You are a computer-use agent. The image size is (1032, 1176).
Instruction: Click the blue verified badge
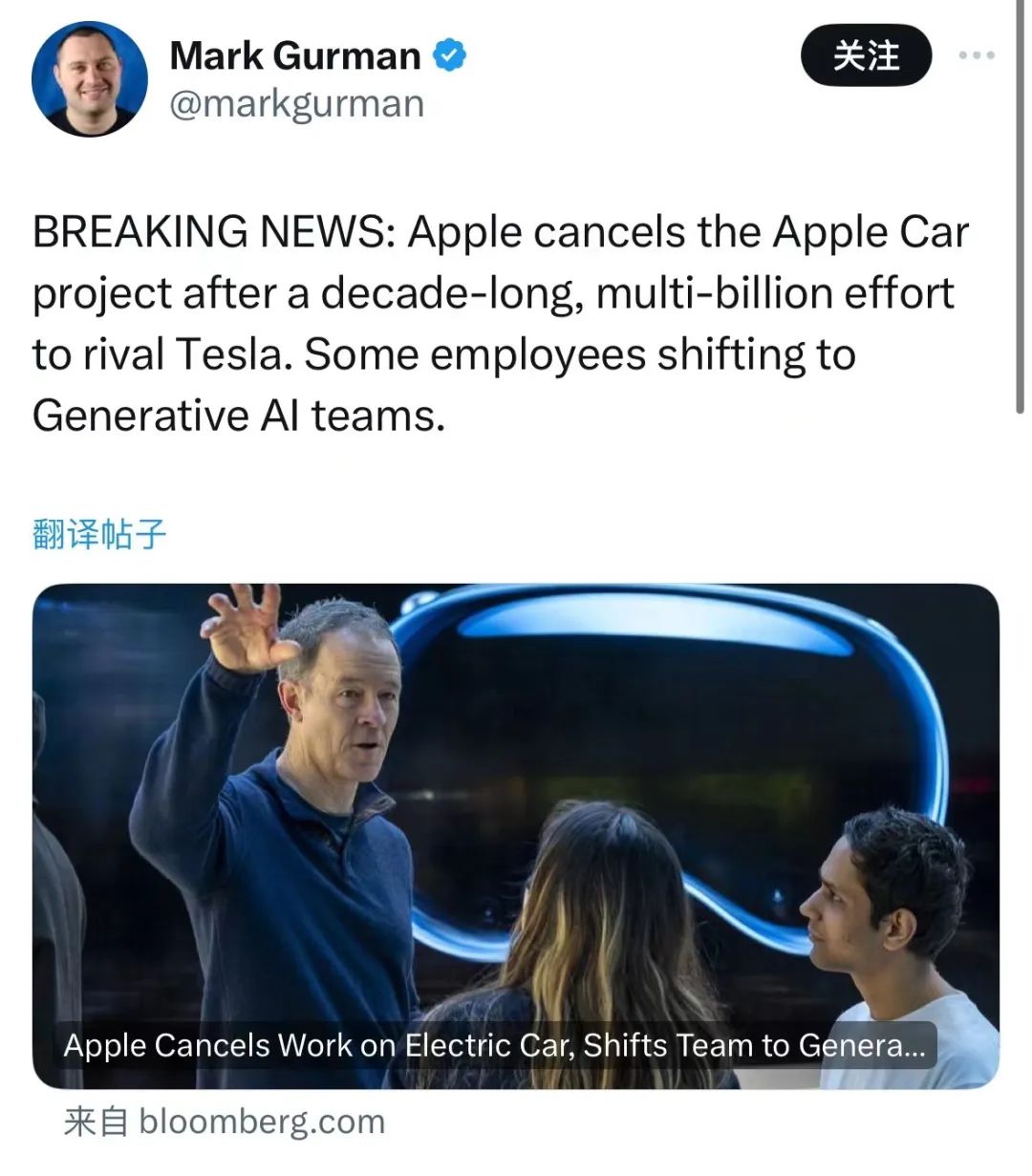[x=449, y=55]
